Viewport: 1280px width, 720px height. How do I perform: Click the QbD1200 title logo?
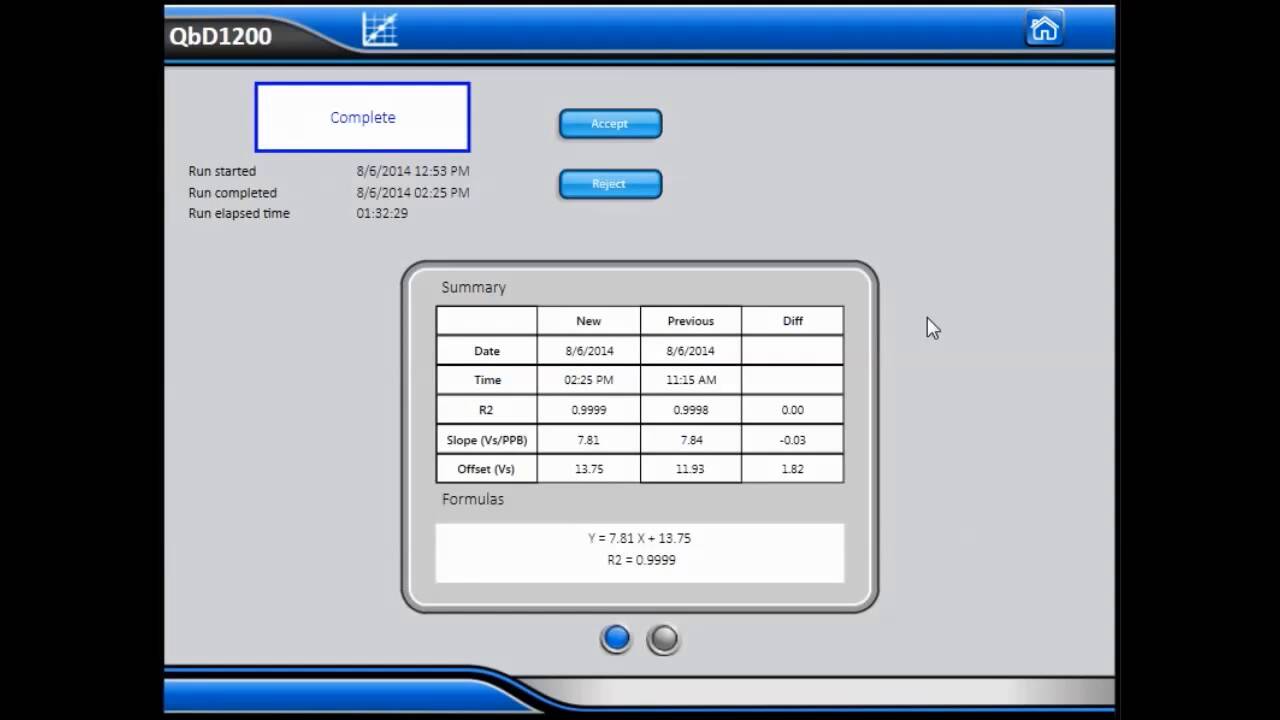tap(221, 37)
